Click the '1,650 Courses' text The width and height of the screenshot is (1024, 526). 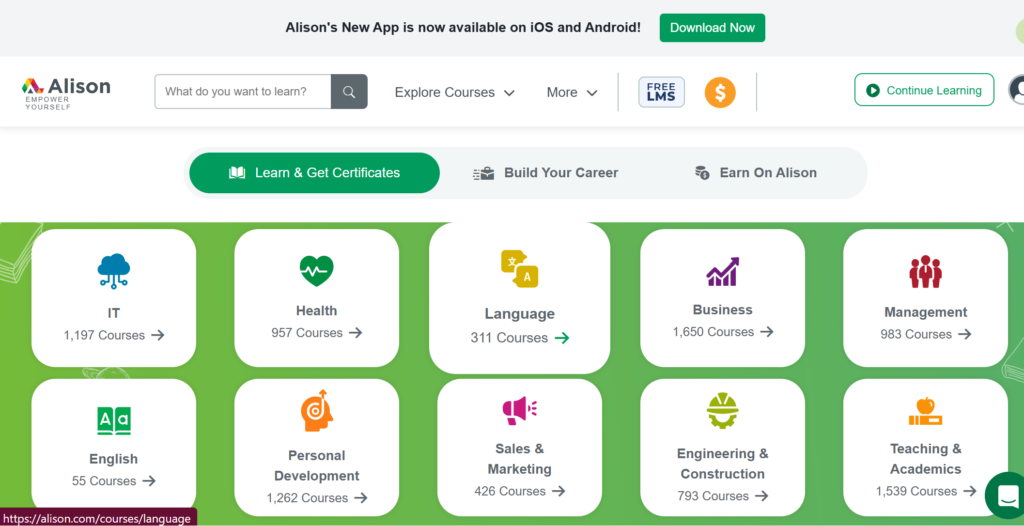tap(713, 332)
